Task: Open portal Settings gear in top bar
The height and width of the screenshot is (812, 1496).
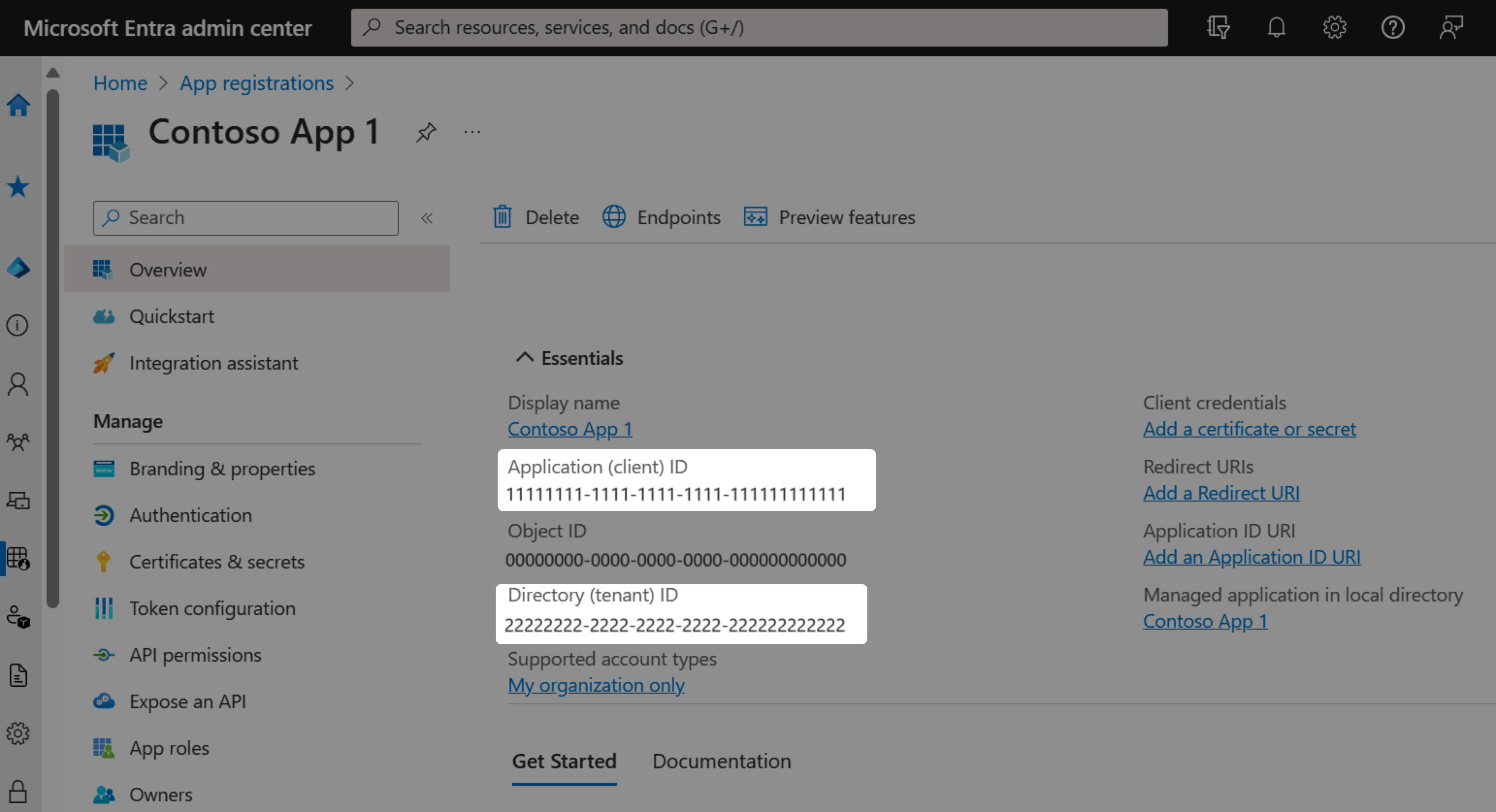Action: [x=1334, y=27]
